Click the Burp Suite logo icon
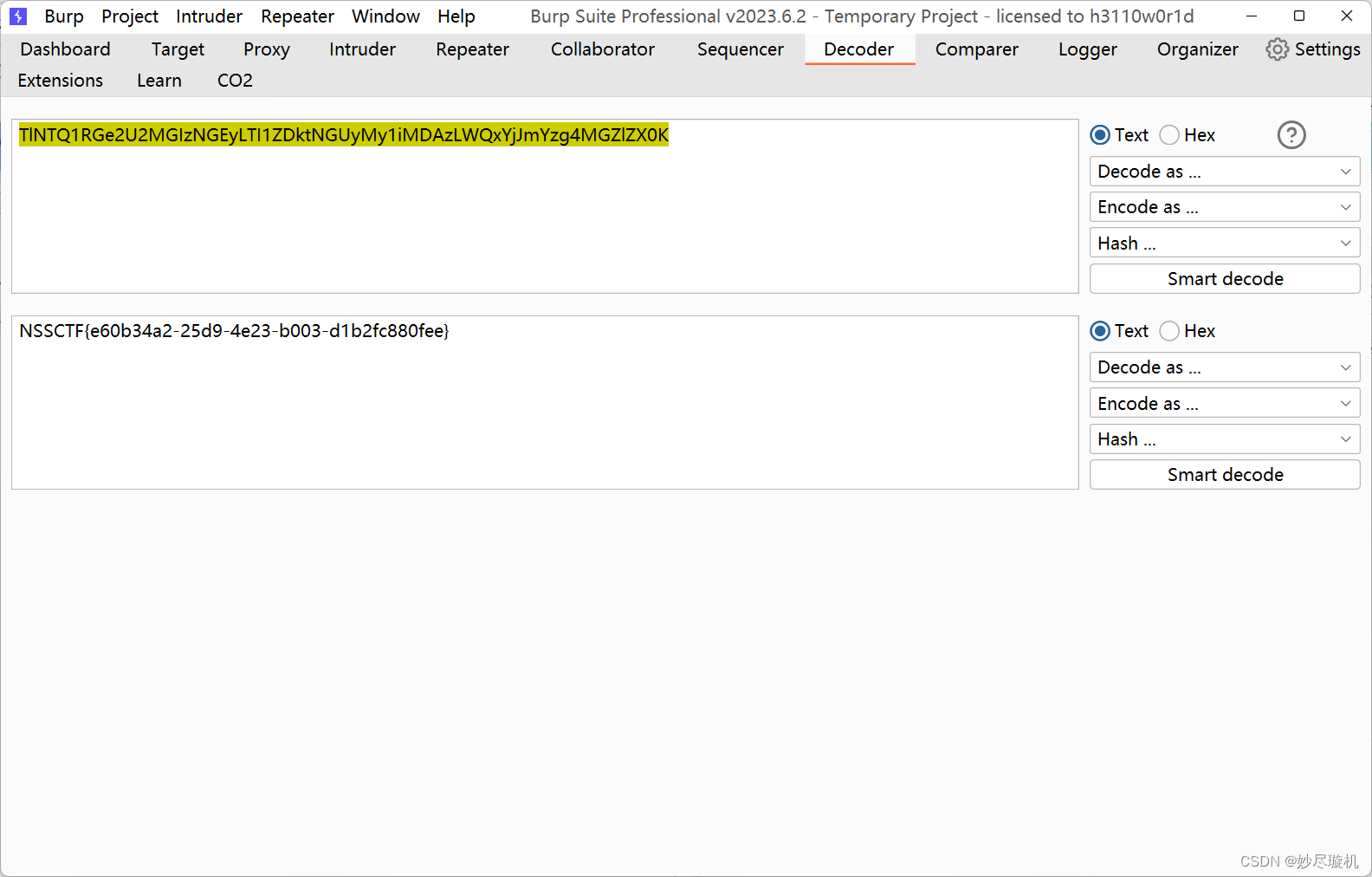This screenshot has width=1372, height=877. (18, 16)
